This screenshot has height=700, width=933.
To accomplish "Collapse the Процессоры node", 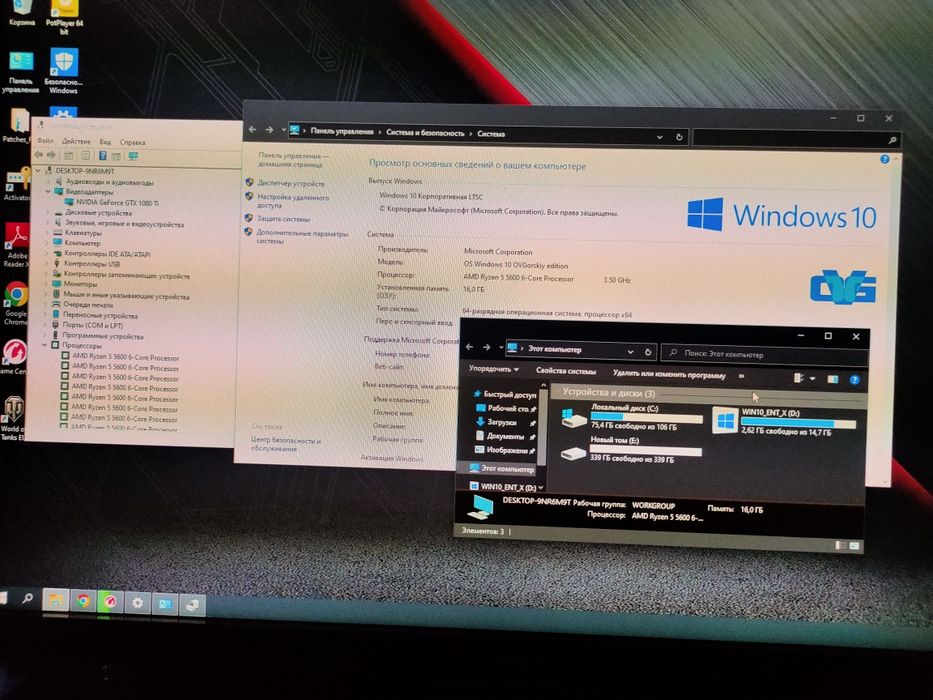I will 45,345.
